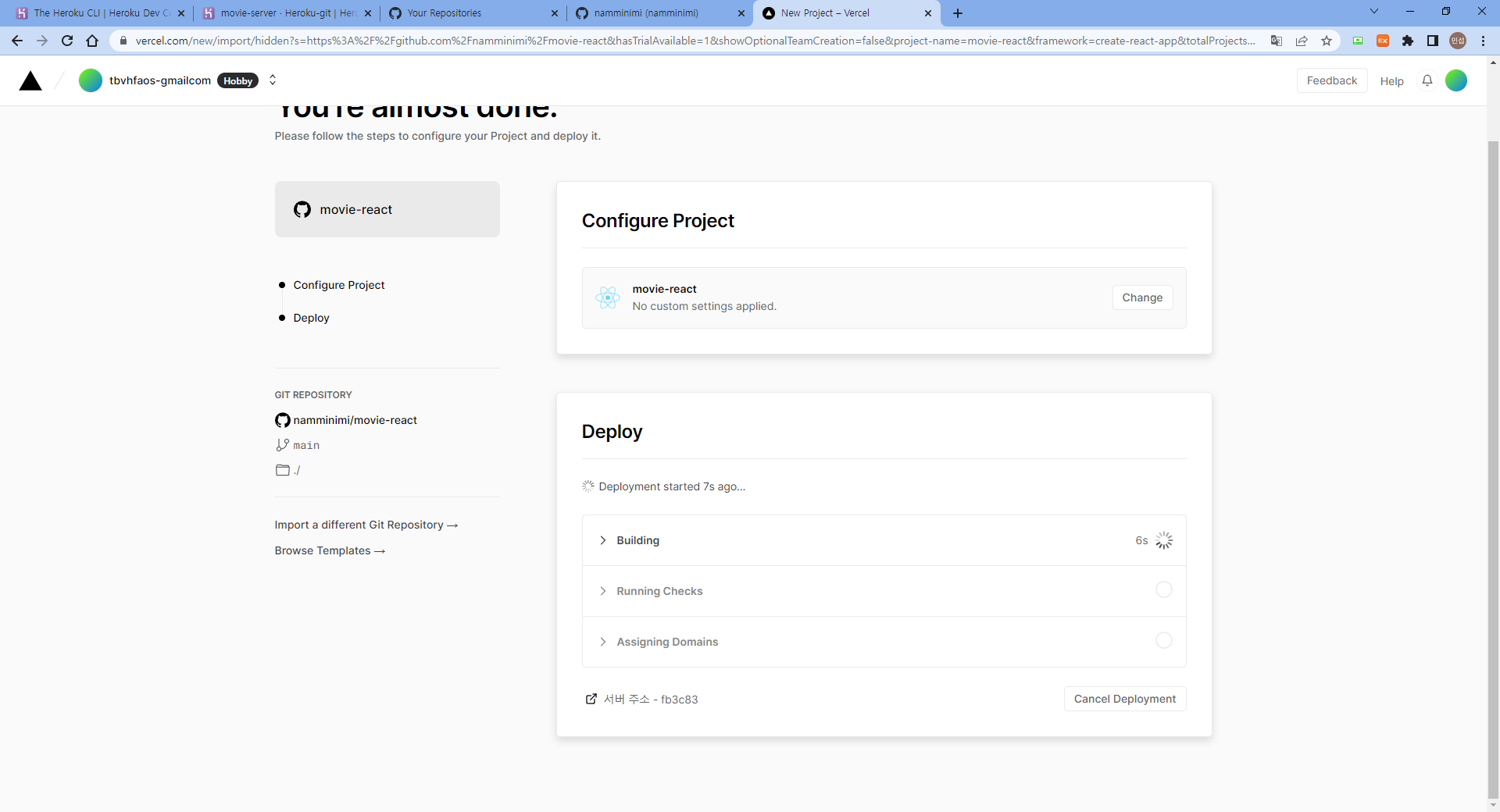
Task: Open a new browser tab
Action: click(958, 13)
